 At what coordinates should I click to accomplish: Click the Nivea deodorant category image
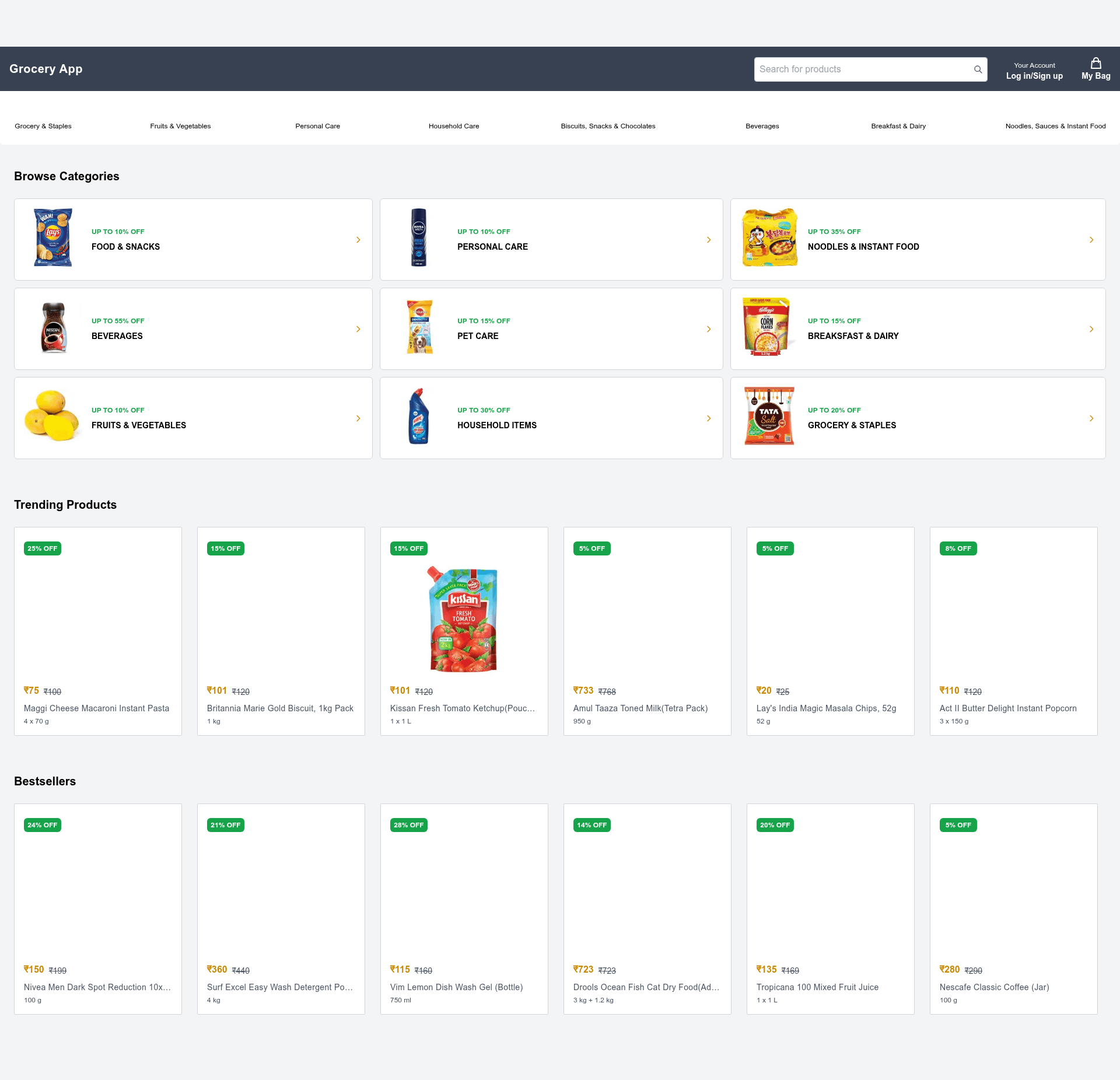(x=419, y=237)
